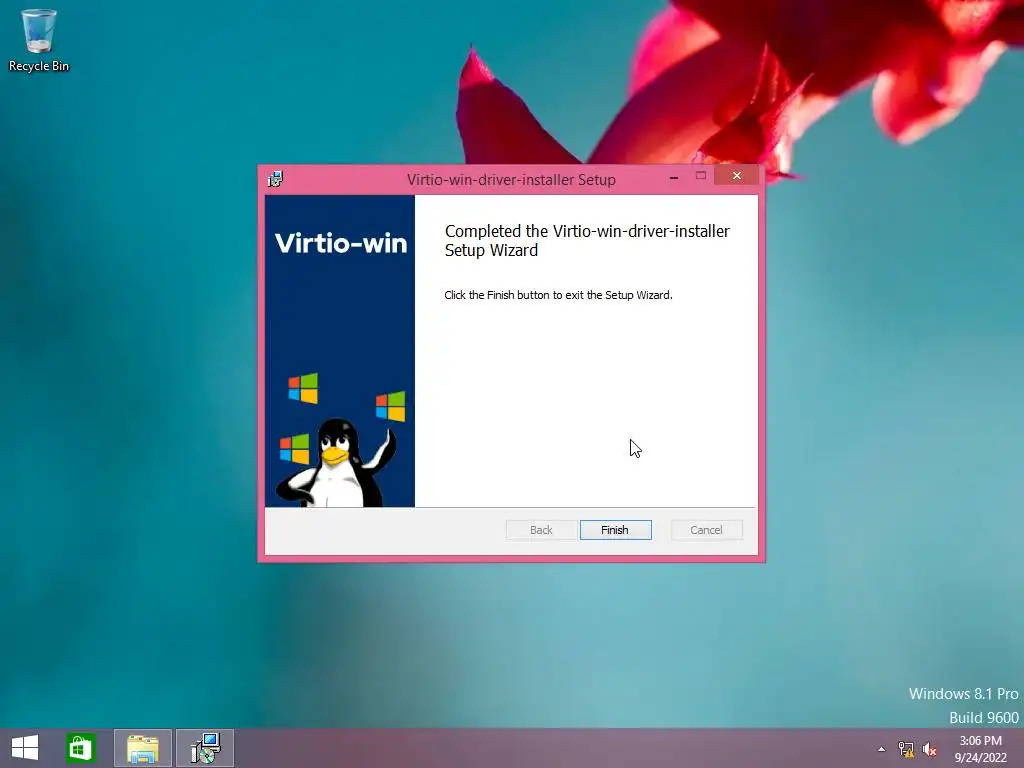Click the 'Click the Finish button to exit' text
This screenshot has height=768, width=1024.
tap(558, 295)
